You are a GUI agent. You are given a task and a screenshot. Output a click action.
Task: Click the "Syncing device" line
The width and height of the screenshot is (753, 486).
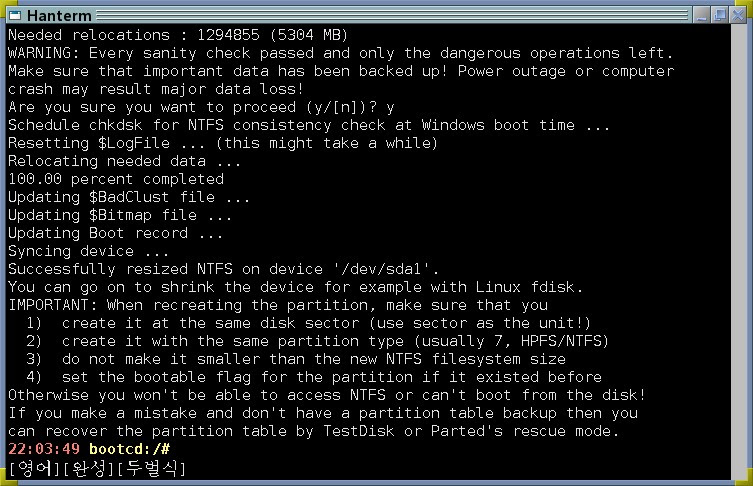(x=88, y=251)
